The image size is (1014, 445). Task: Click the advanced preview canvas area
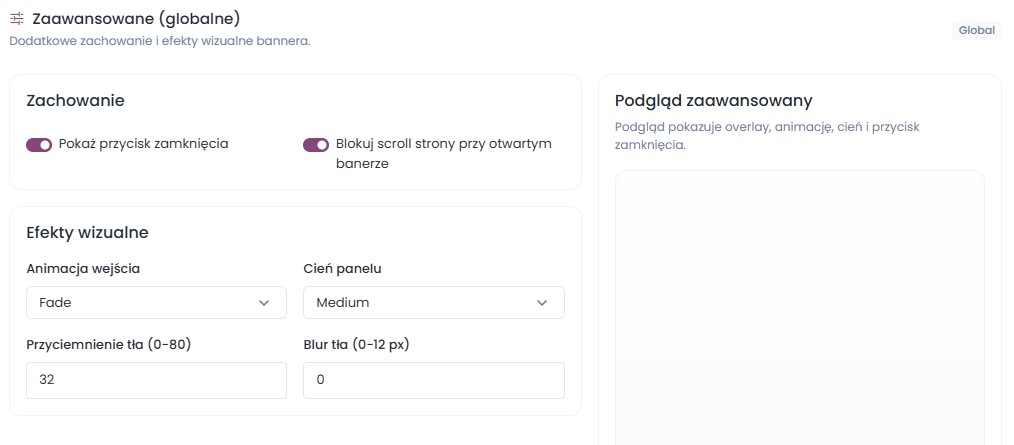click(799, 308)
